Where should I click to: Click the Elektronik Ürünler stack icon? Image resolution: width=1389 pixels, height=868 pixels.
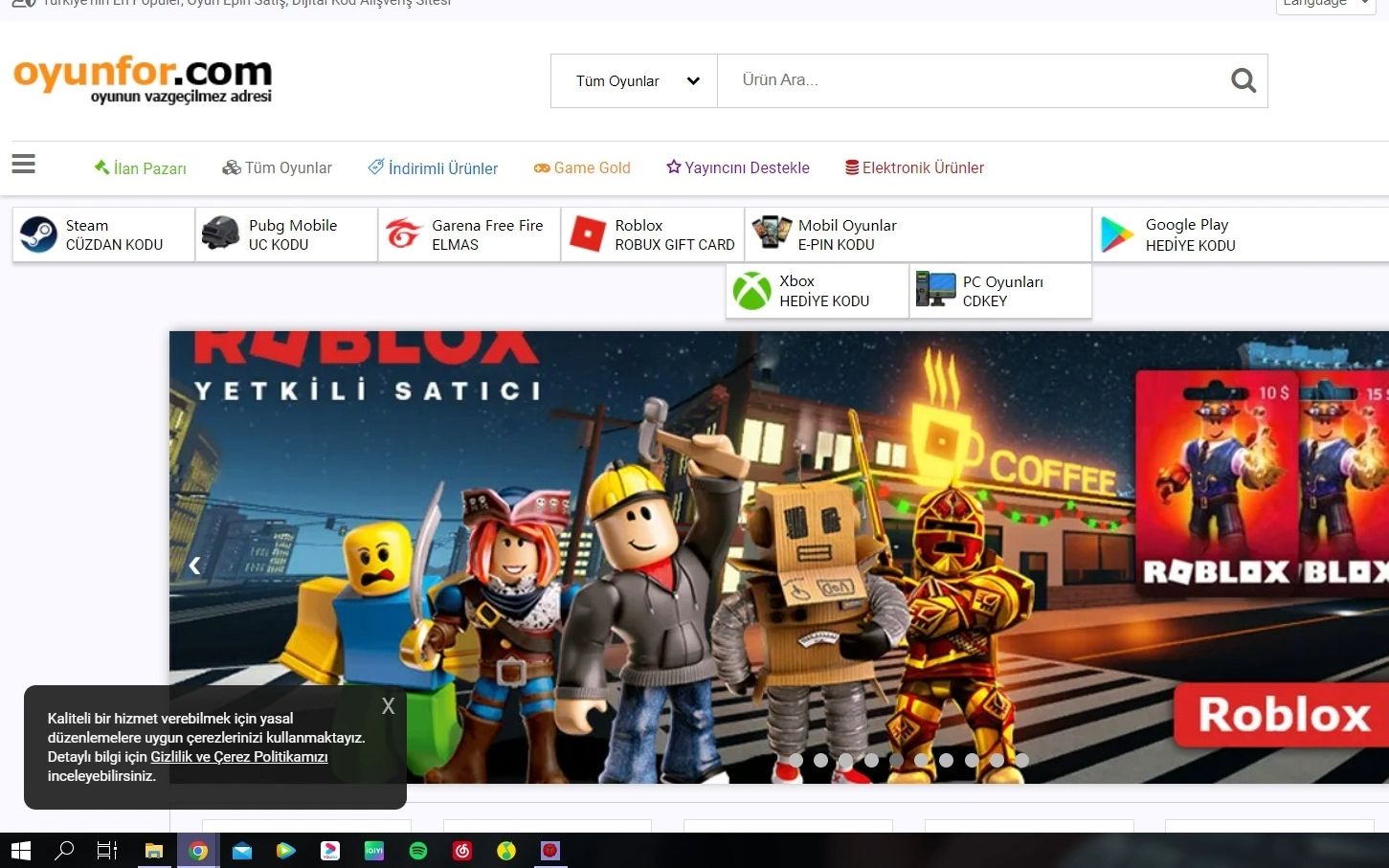point(852,167)
